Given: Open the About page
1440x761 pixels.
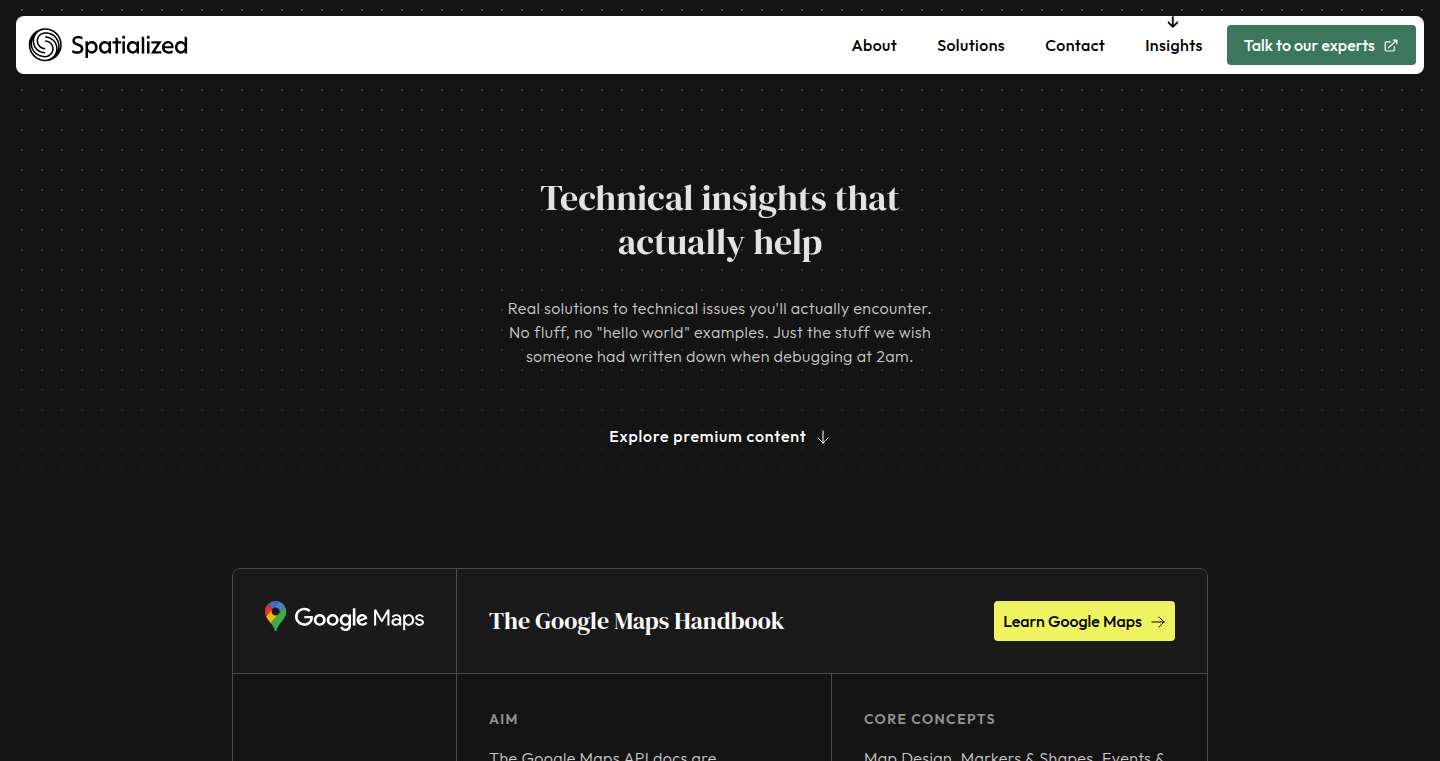Looking at the screenshot, I should coord(874,45).
